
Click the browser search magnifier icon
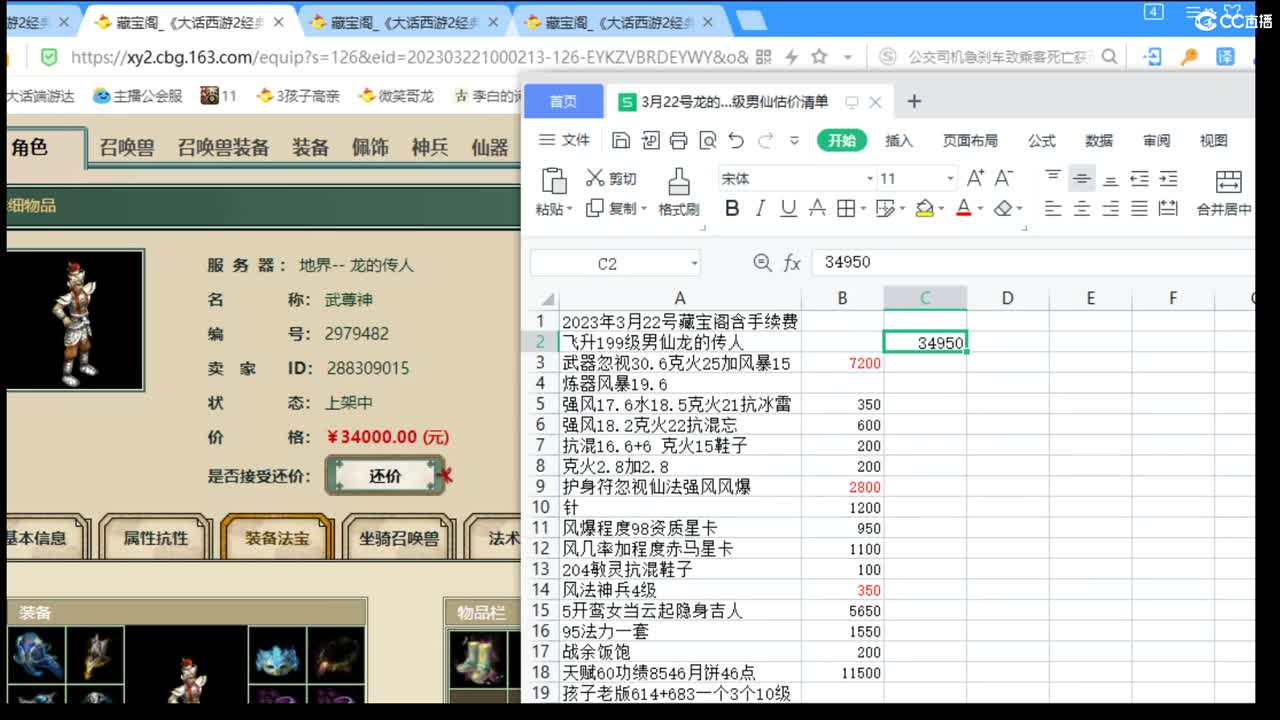pyautogui.click(x=1108, y=57)
